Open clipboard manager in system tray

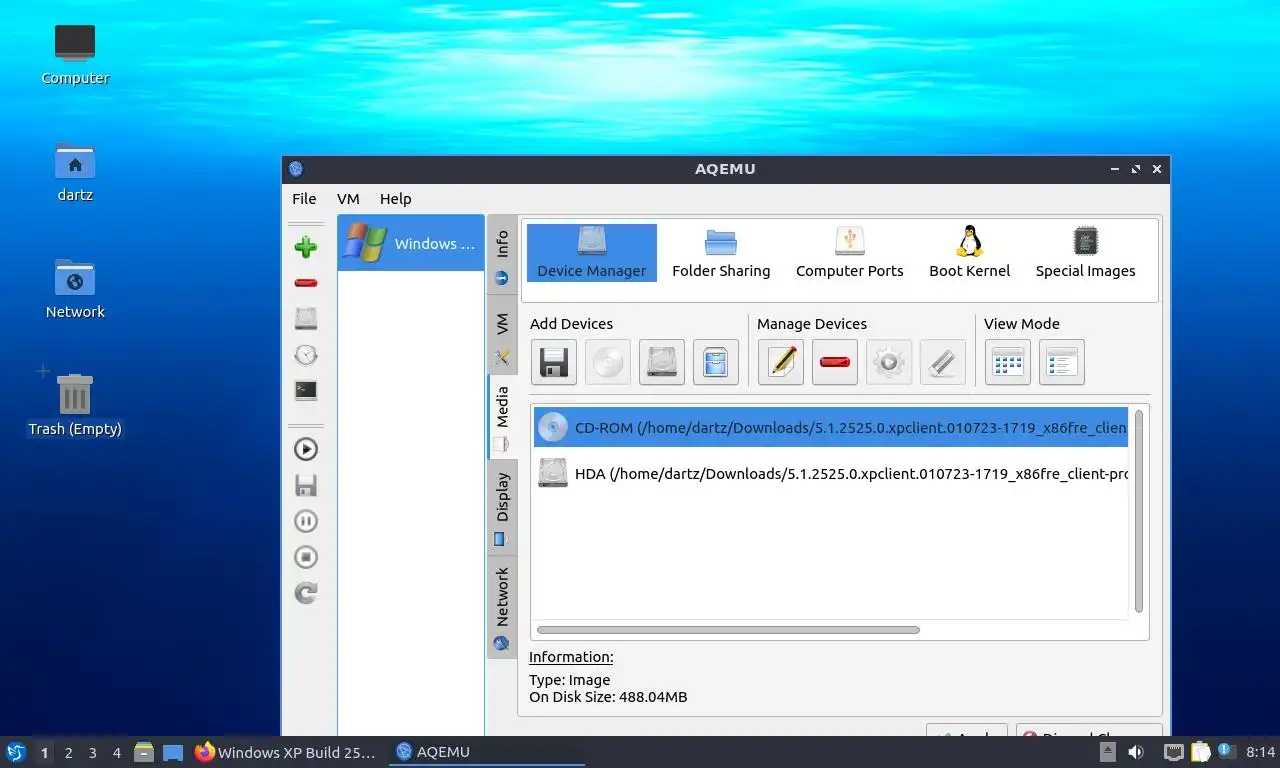tap(1199, 752)
